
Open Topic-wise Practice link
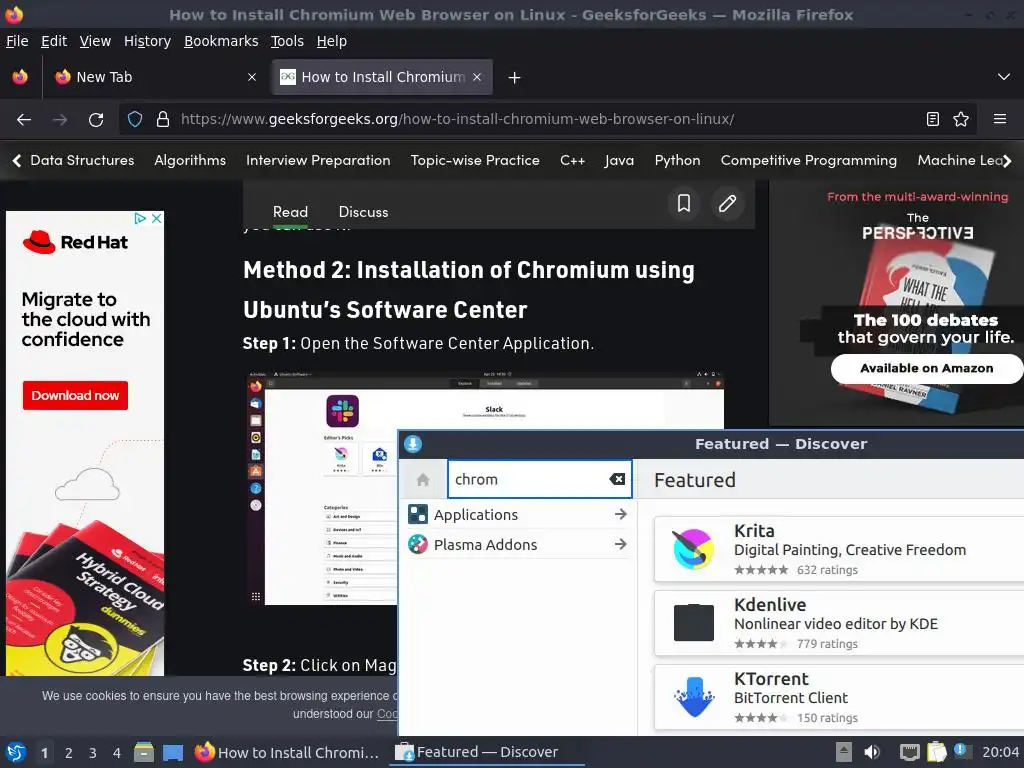475,161
